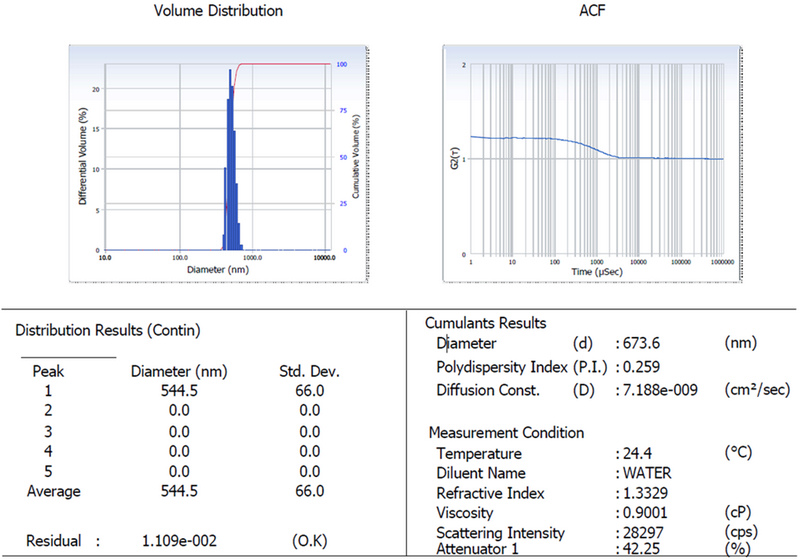The width and height of the screenshot is (800, 560).
Task: Click the Volume Distribution chart title
Action: click(217, 11)
